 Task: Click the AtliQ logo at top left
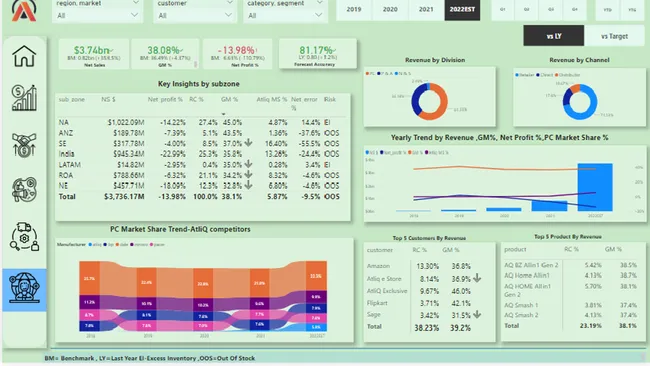point(24,10)
